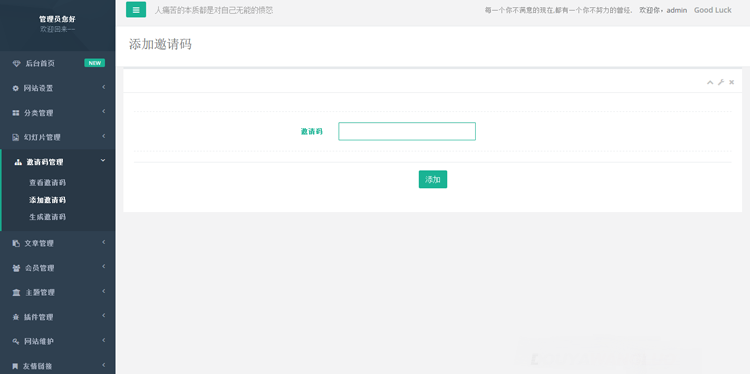Image resolution: width=750 pixels, height=374 pixels.
Task: Click the copy icon beside 文章管理
Action: (x=16, y=244)
